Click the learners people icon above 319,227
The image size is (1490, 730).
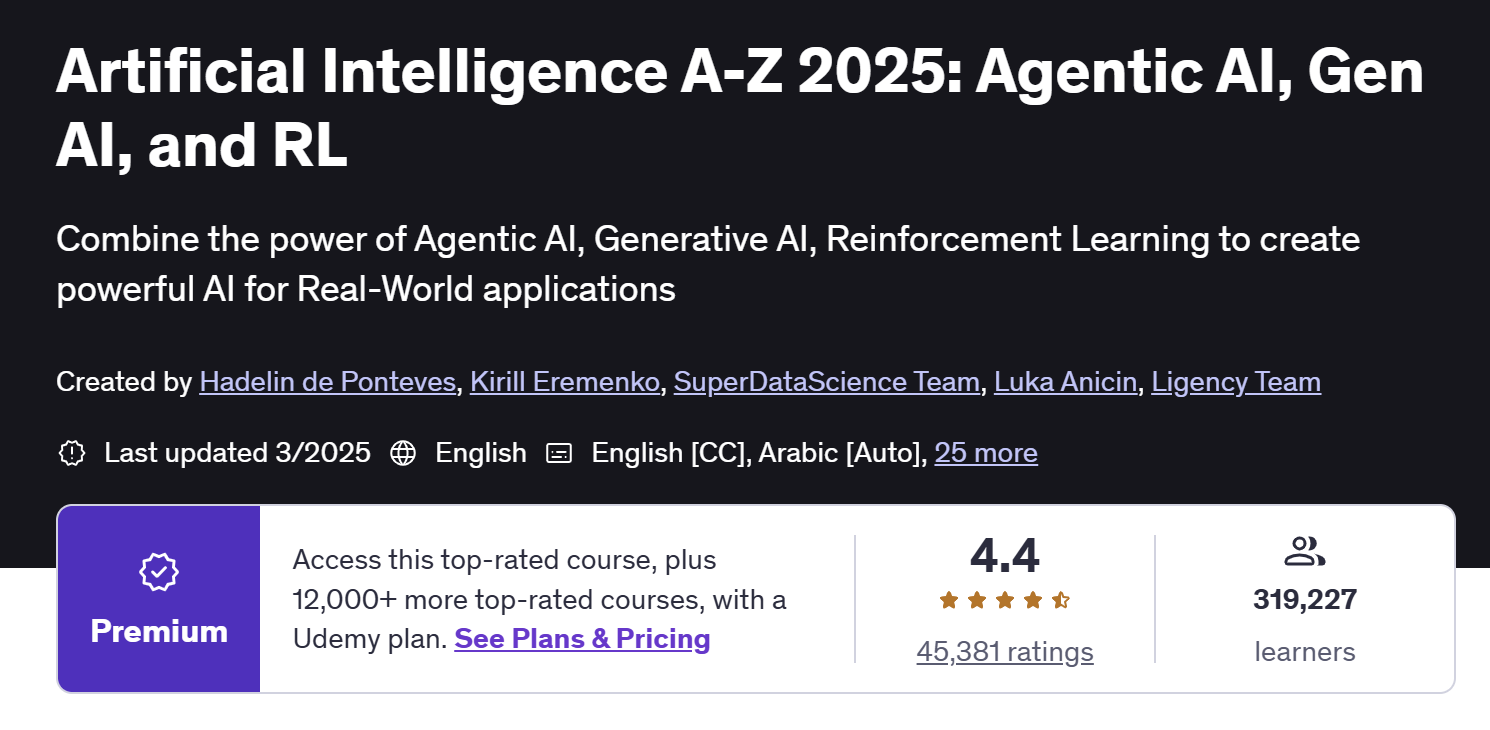coord(1304,552)
